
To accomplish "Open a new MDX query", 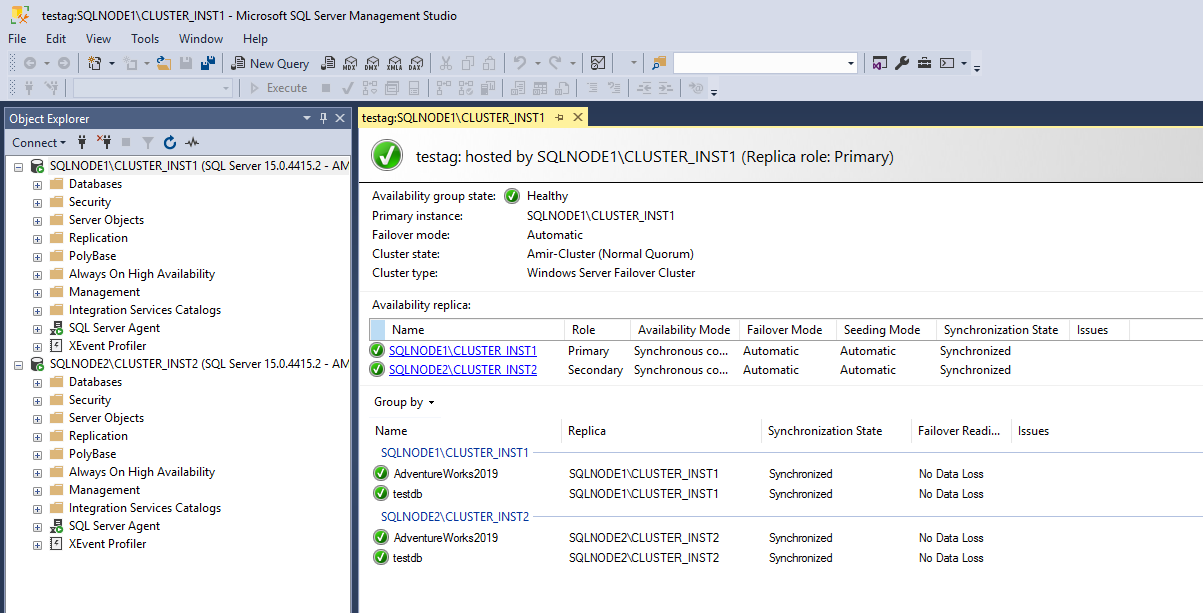I will (350, 63).
